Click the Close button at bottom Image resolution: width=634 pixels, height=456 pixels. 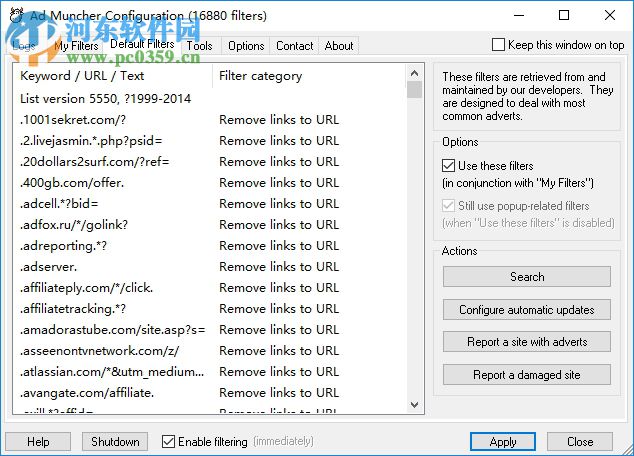point(580,441)
